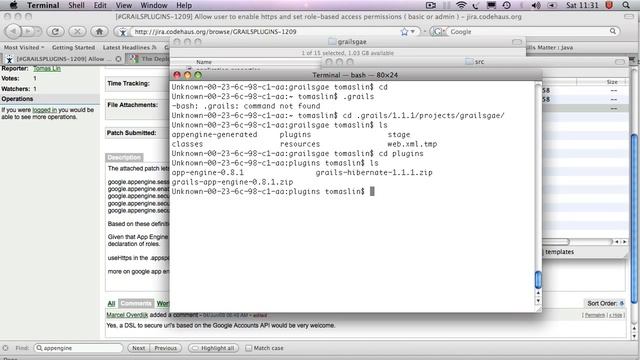Open the Permalink link for the comment
Image resolution: width=640 pixels, height=360 pixels.
coord(595,315)
